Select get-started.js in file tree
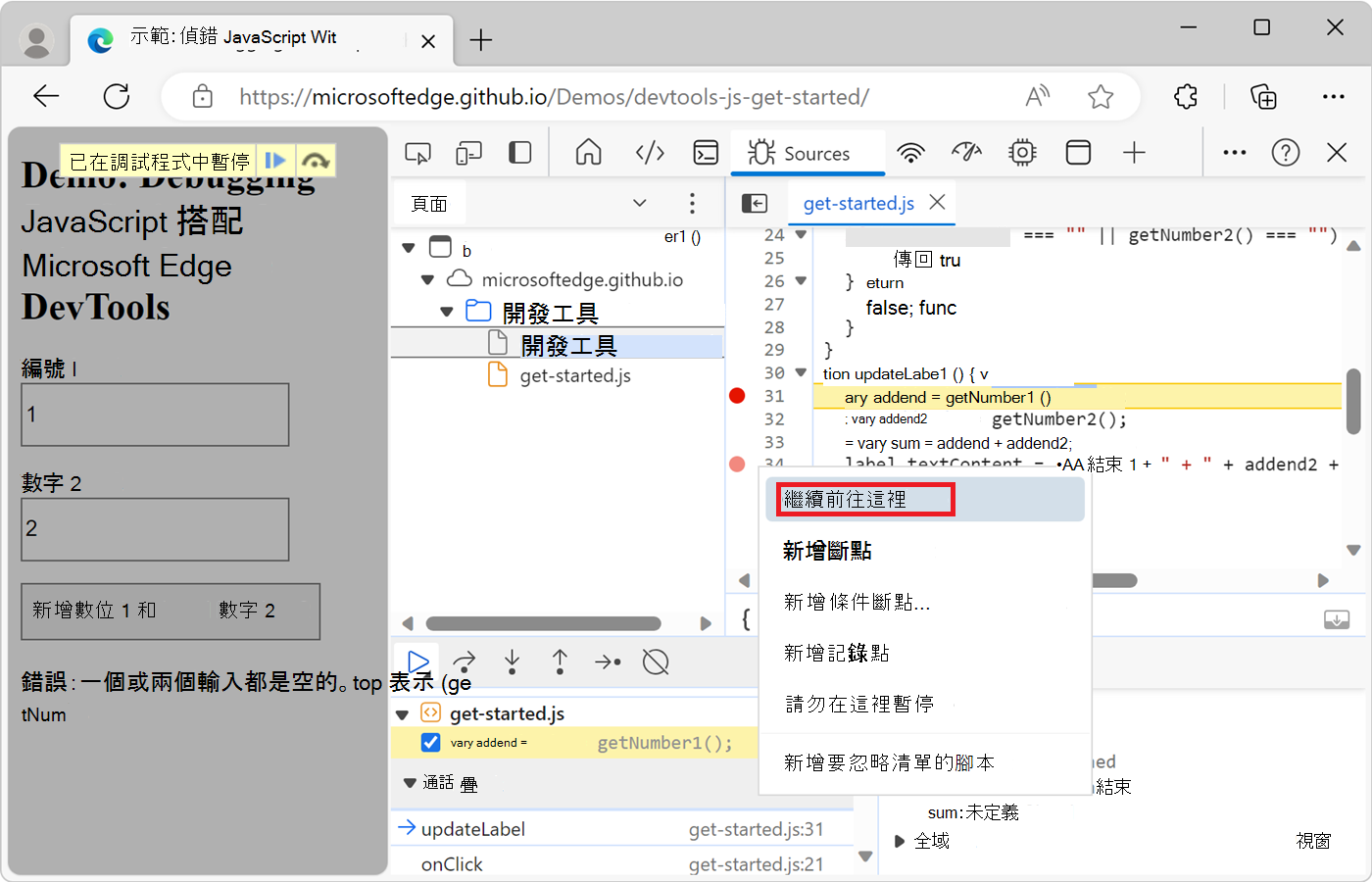 574,376
